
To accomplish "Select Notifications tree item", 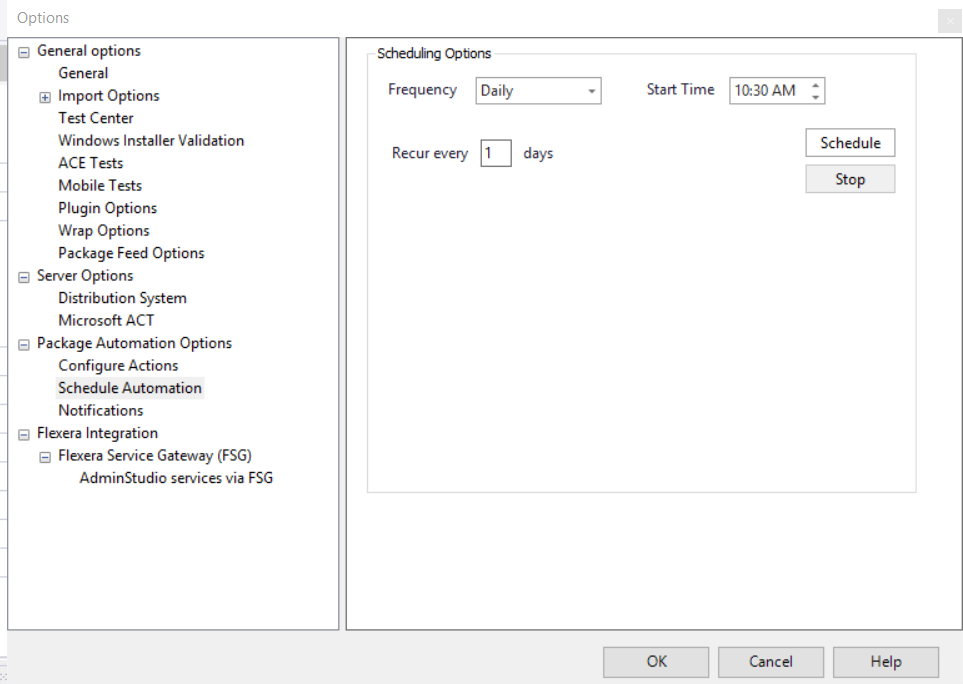I will (100, 411).
